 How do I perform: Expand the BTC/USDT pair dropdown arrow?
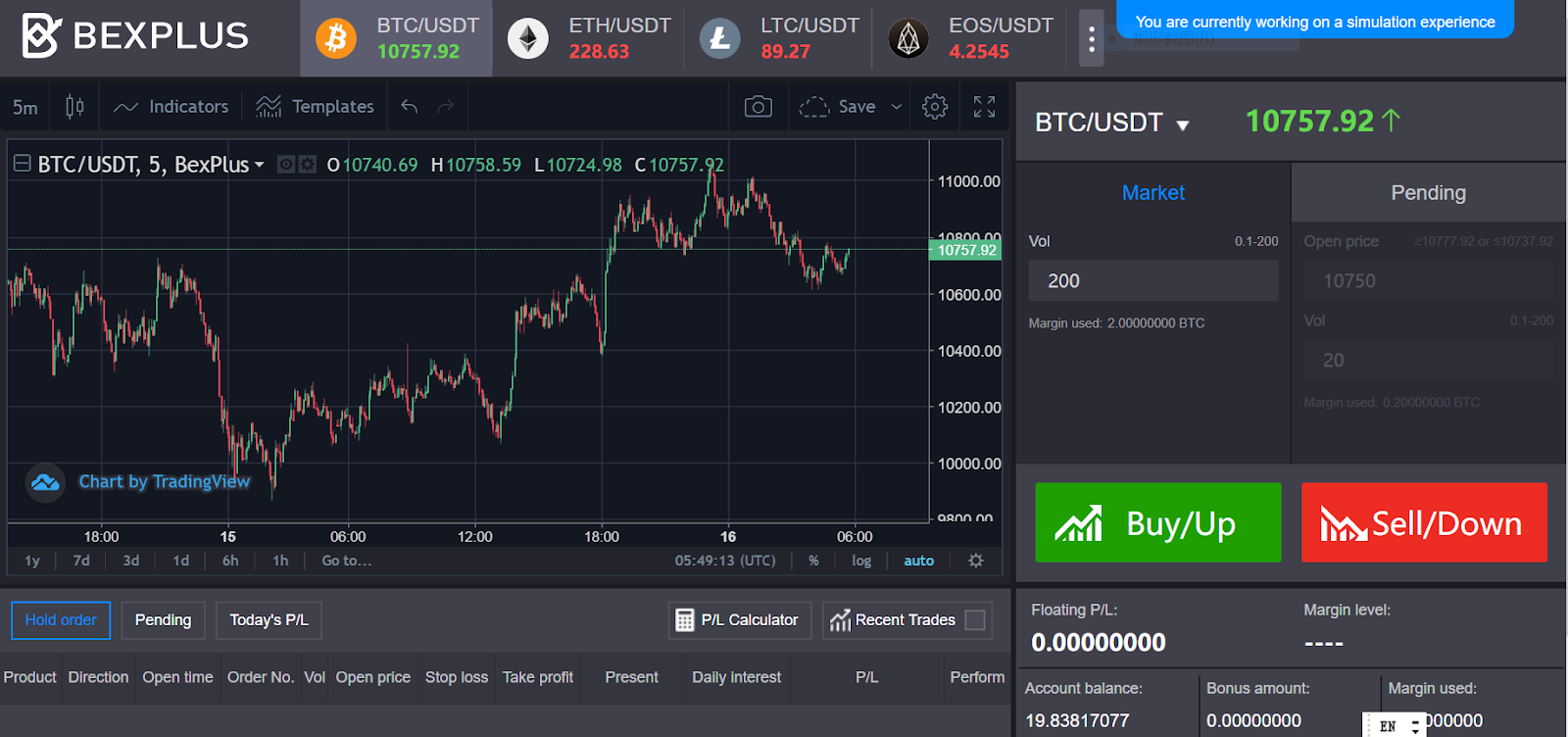[1183, 124]
